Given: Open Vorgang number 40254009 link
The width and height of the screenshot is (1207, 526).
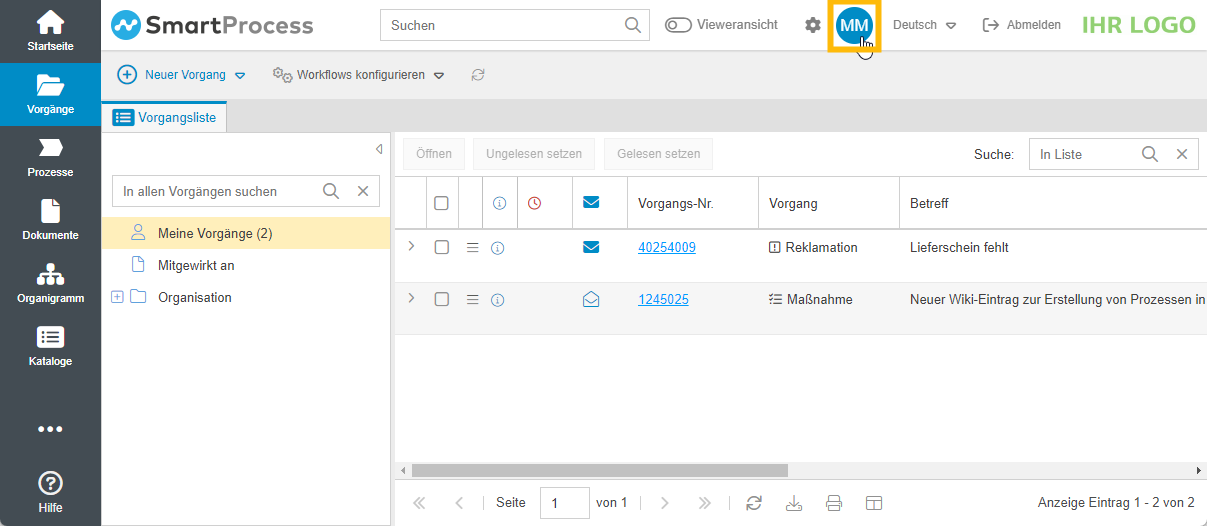Looking at the screenshot, I should (667, 247).
